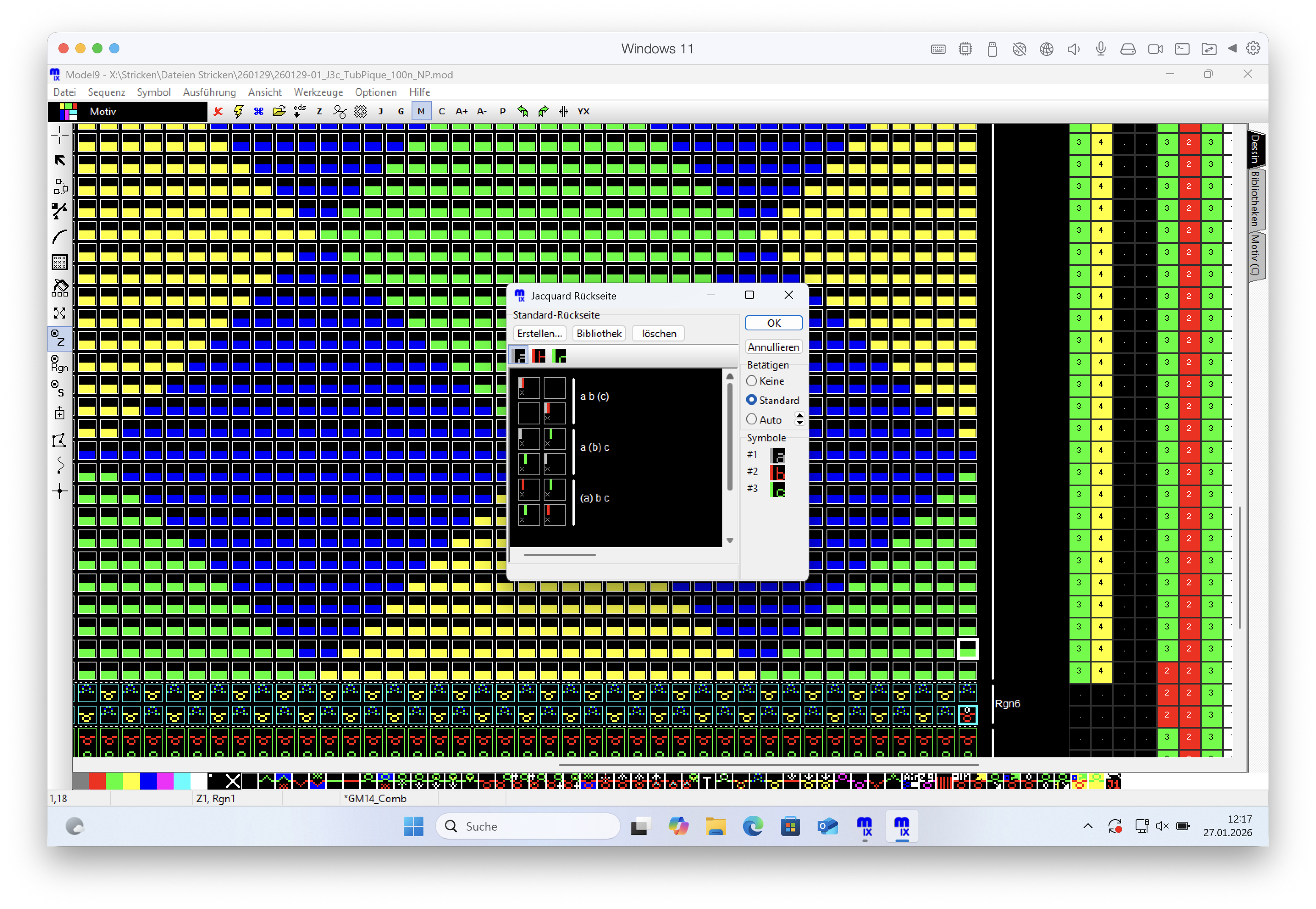Click the red symbol tab icon in the dialog
This screenshot has height=909, width=1316.
(539, 356)
